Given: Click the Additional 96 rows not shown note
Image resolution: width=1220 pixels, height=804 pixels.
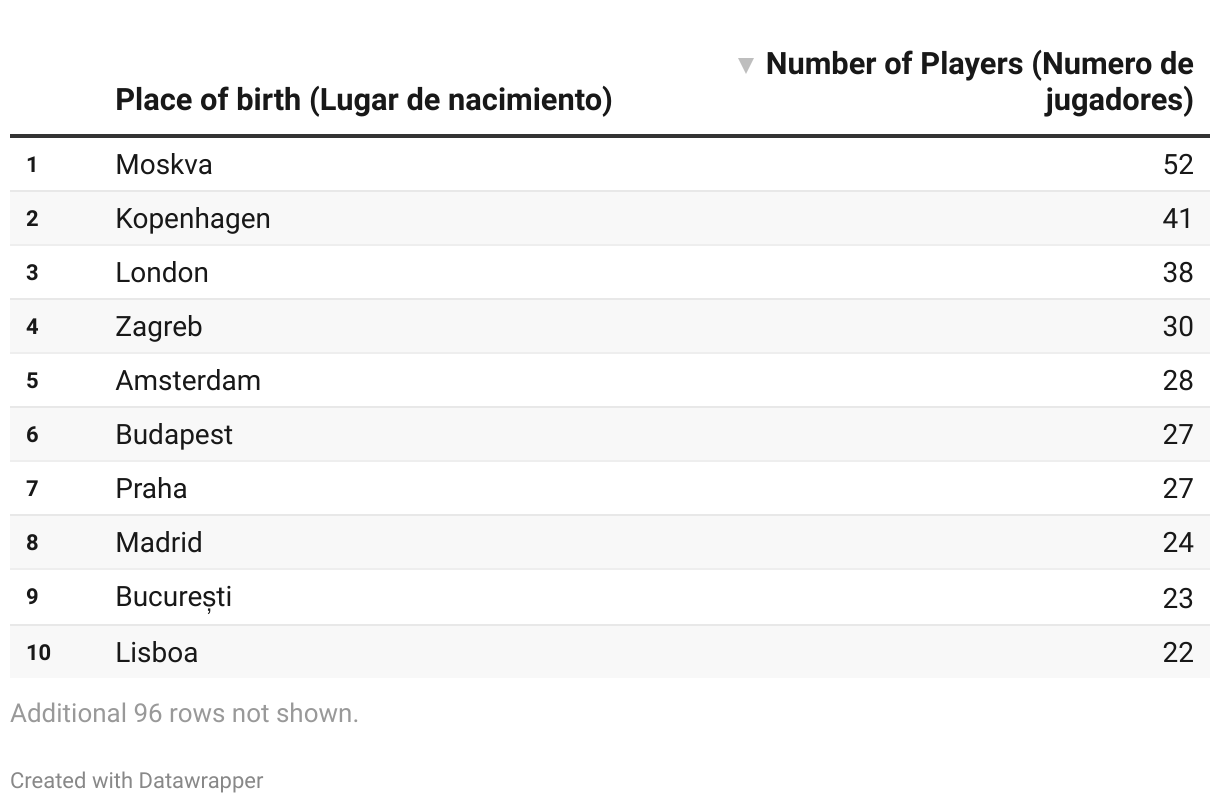Looking at the screenshot, I should click(x=184, y=714).
